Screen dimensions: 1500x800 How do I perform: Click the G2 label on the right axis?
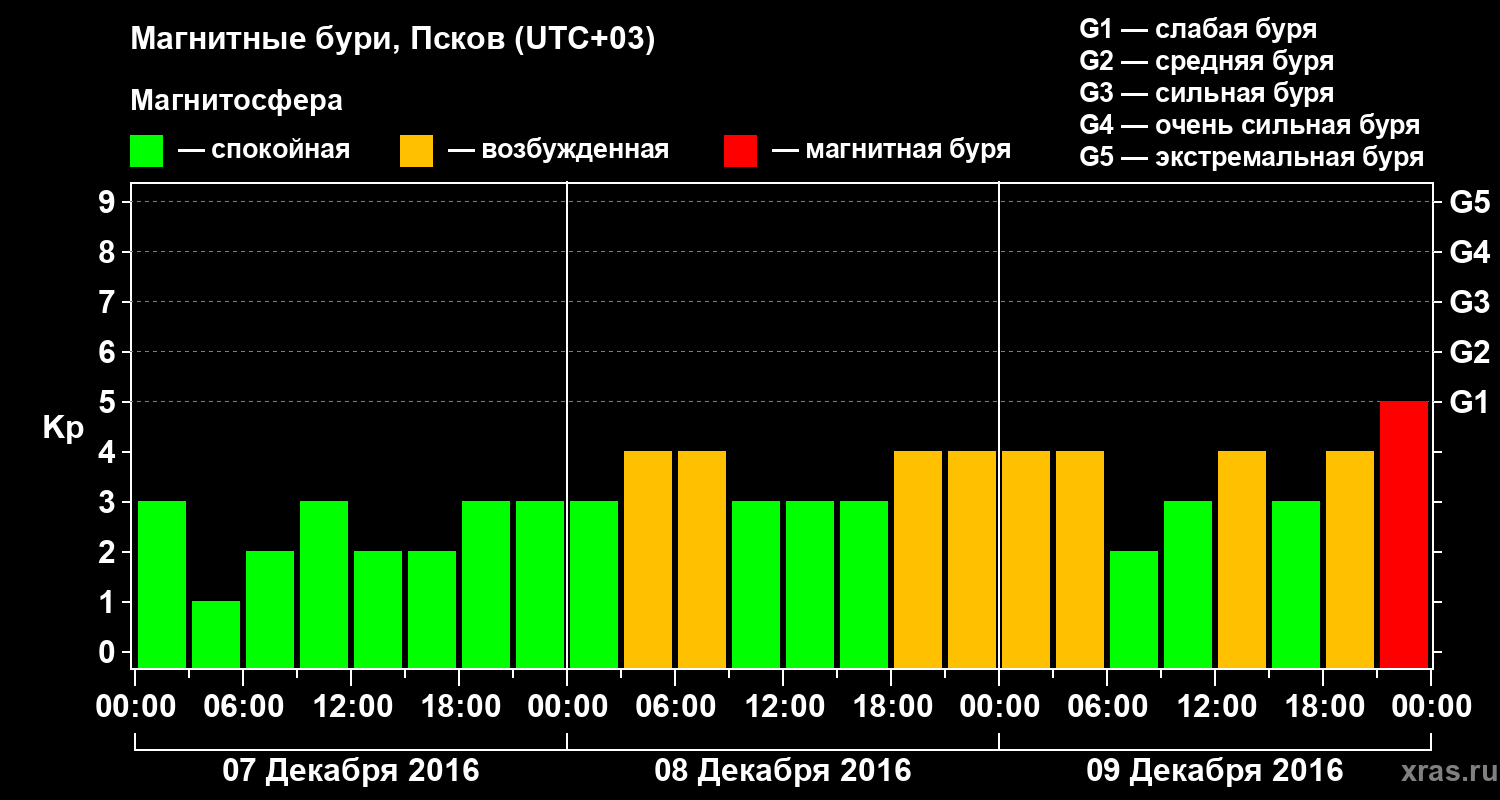coord(1469,352)
